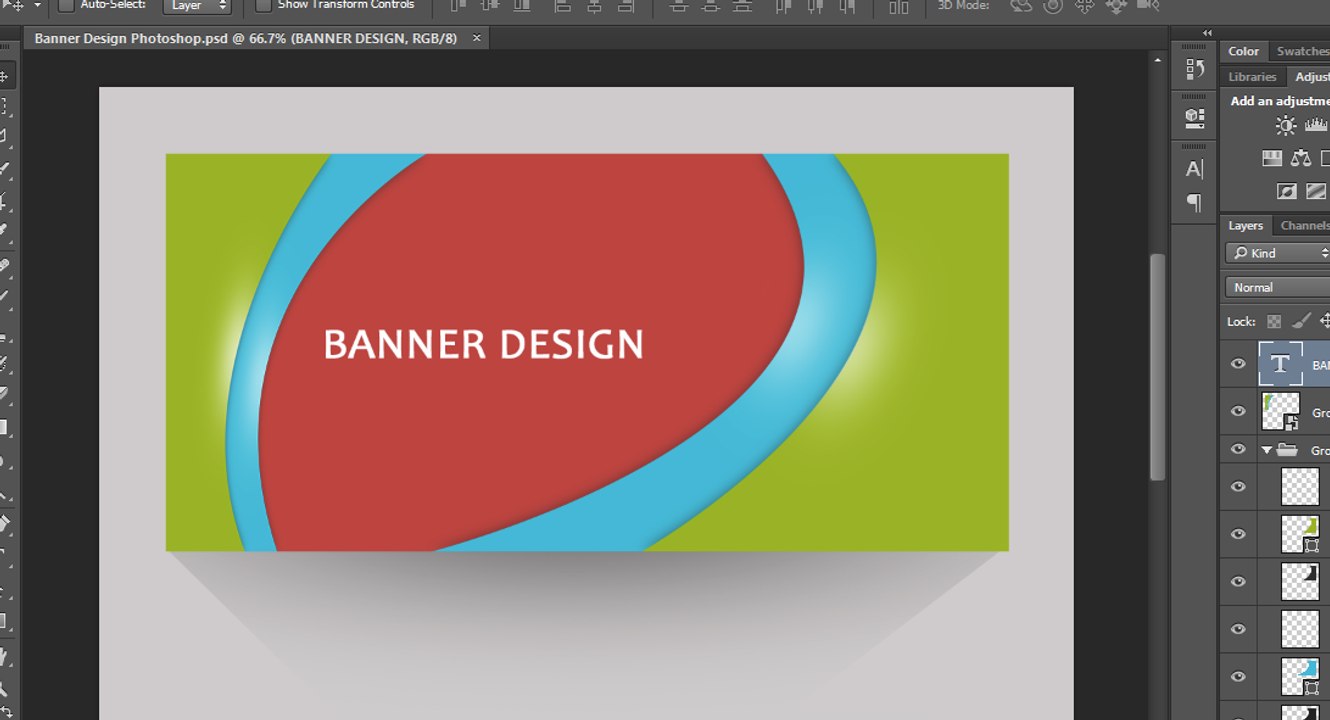Select the smart object layer thumbnail
1330x720 pixels.
(1280, 411)
